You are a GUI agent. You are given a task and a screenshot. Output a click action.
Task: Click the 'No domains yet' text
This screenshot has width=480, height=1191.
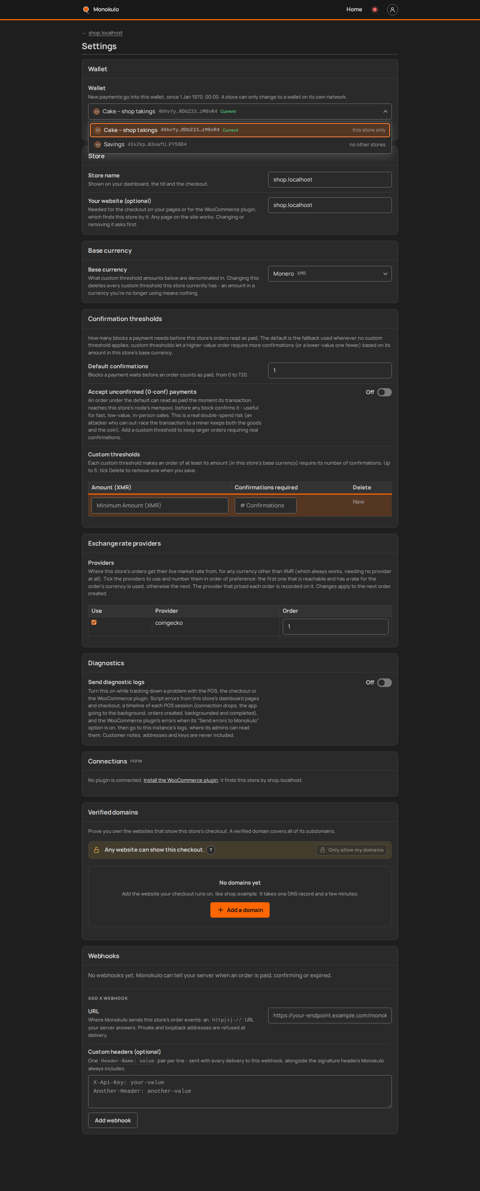click(x=240, y=883)
